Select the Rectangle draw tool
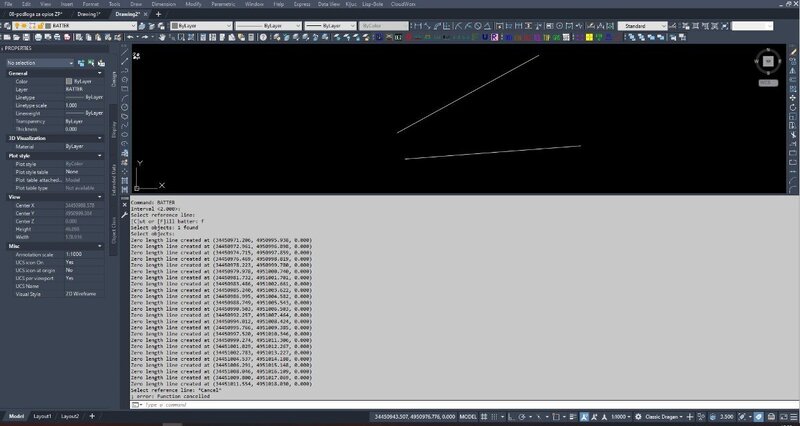Image resolution: width=800 pixels, height=426 pixels. 124,88
